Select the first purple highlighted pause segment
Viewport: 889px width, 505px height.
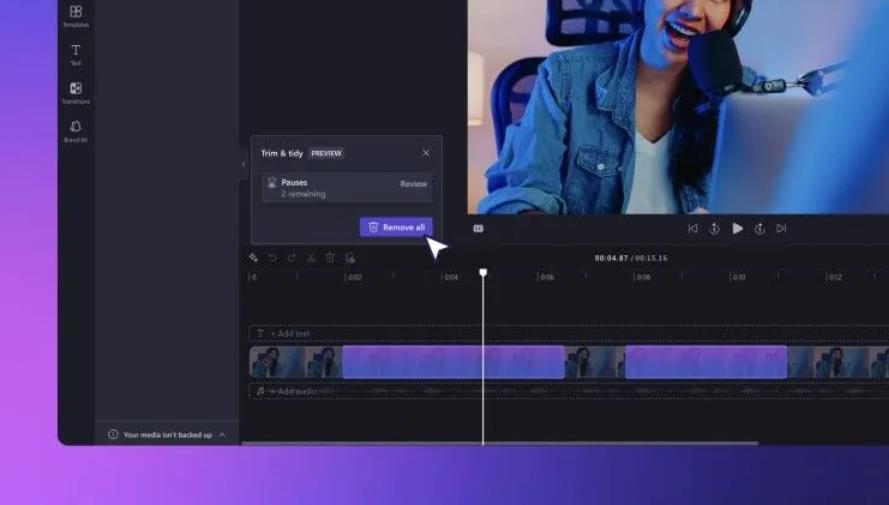(453, 362)
